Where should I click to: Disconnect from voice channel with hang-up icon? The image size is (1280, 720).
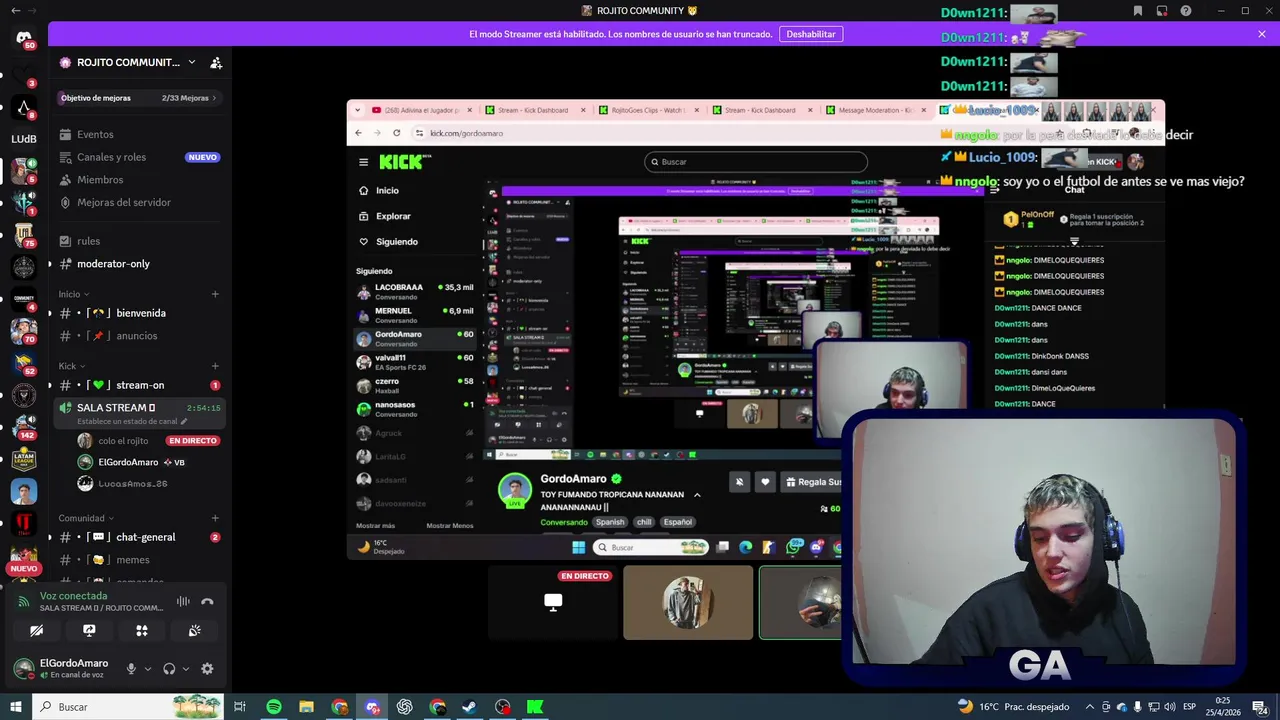pos(207,602)
